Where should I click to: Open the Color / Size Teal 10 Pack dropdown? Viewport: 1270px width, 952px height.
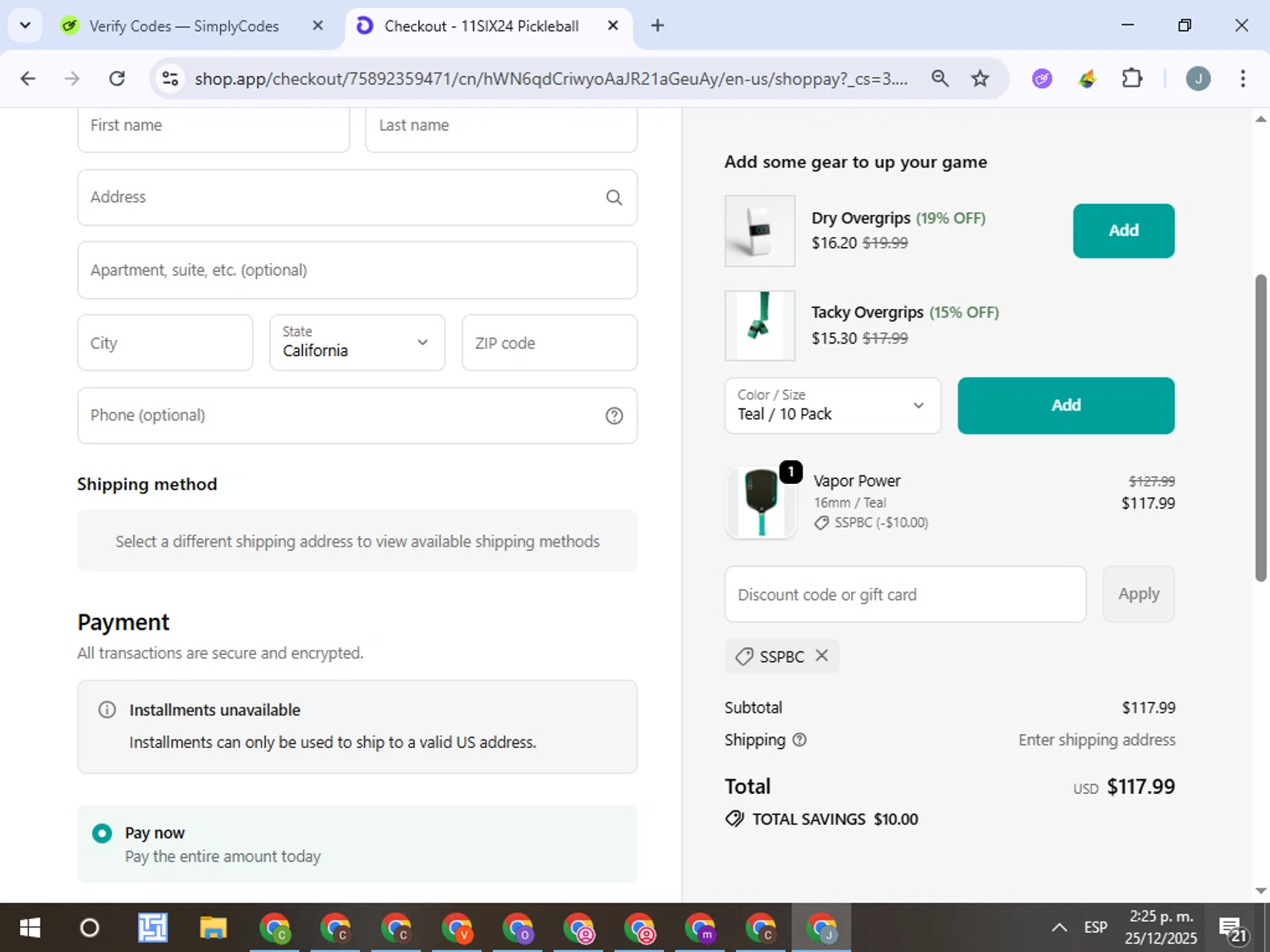point(832,405)
